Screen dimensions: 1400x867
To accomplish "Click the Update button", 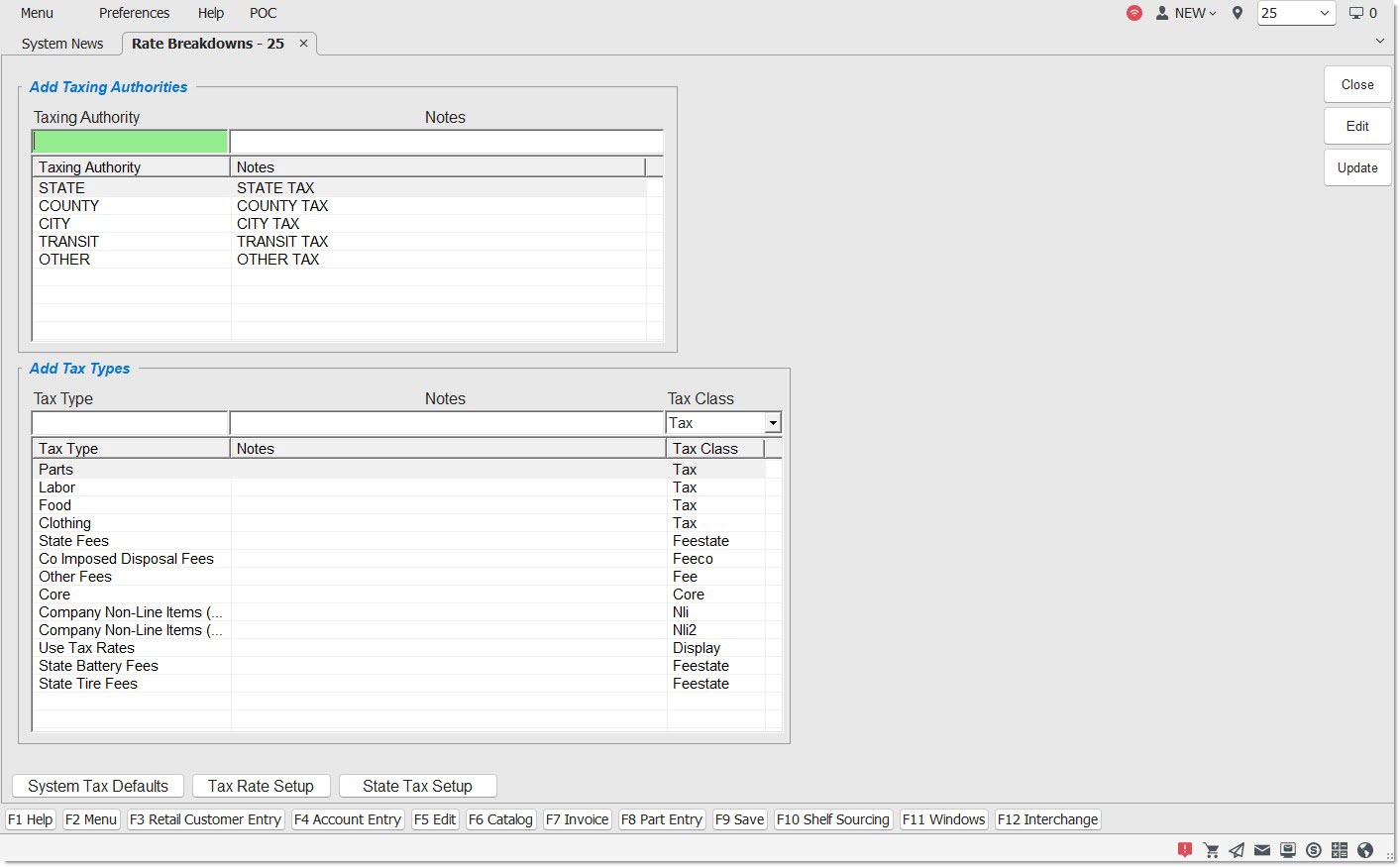I will pos(1356,167).
